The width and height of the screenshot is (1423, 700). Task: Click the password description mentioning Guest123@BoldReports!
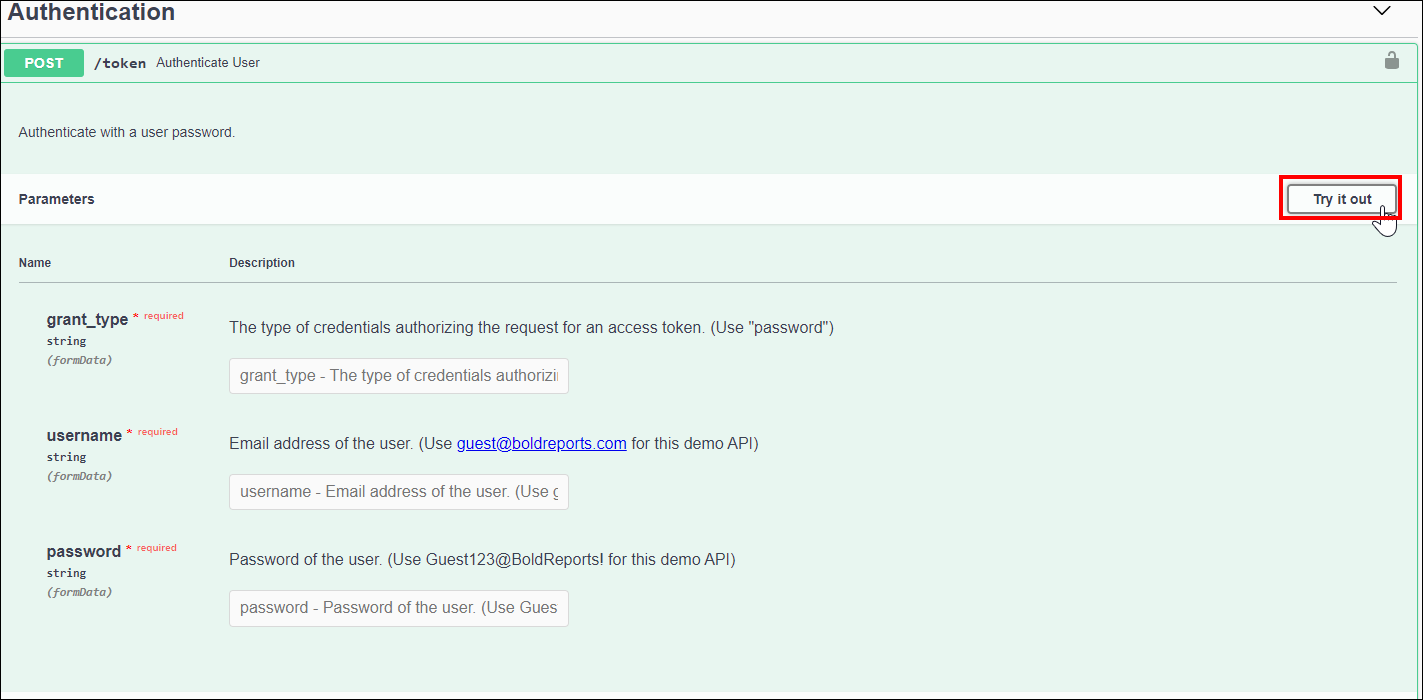click(x=482, y=560)
